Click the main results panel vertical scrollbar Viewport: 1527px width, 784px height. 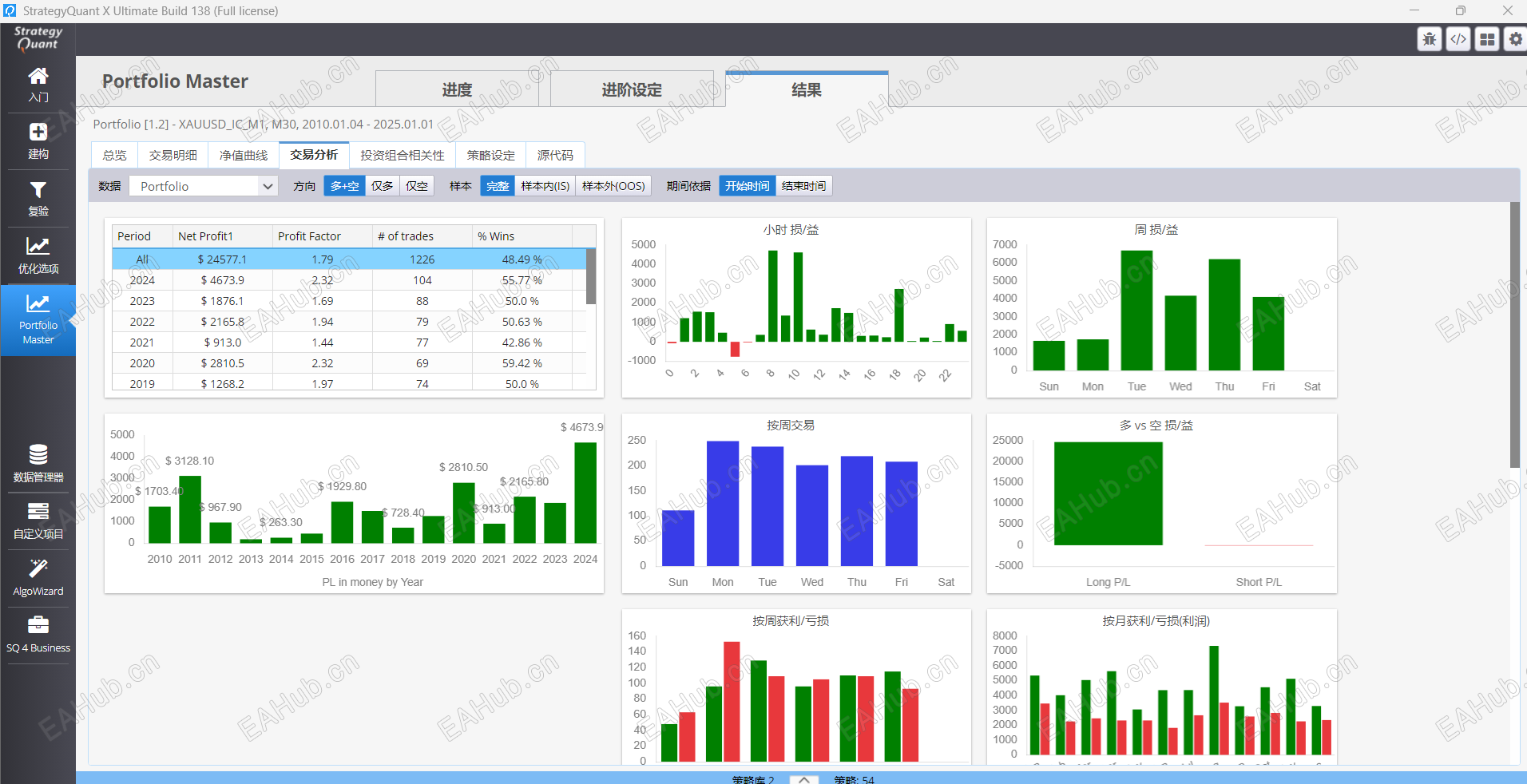(x=1514, y=335)
